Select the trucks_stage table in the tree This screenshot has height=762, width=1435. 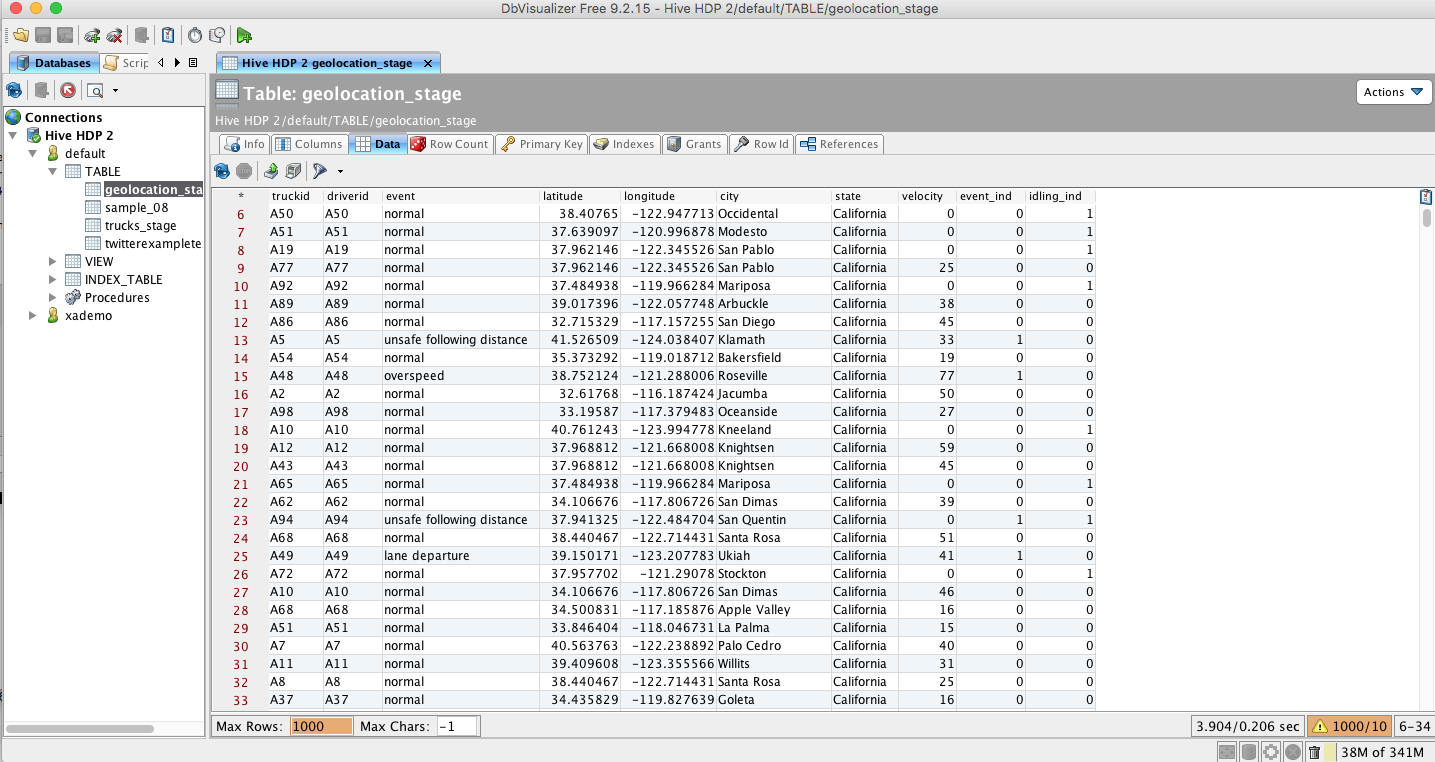(x=139, y=227)
